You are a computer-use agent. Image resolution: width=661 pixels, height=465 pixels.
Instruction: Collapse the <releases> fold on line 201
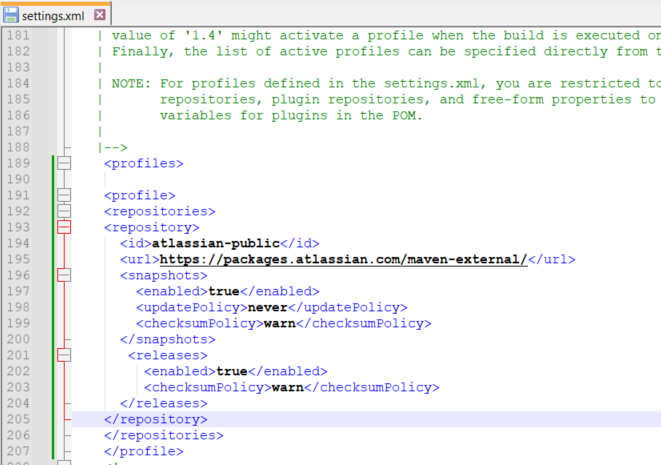64,355
